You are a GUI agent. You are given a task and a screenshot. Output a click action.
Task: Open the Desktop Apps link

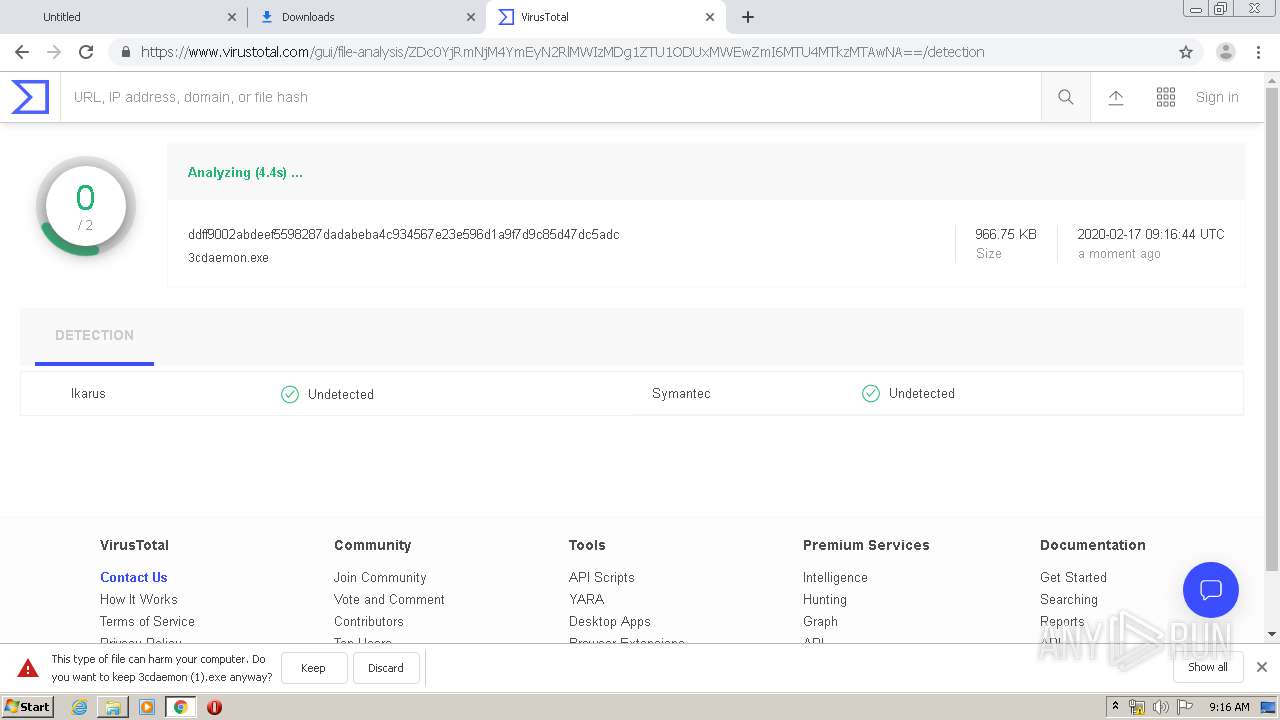point(610,622)
